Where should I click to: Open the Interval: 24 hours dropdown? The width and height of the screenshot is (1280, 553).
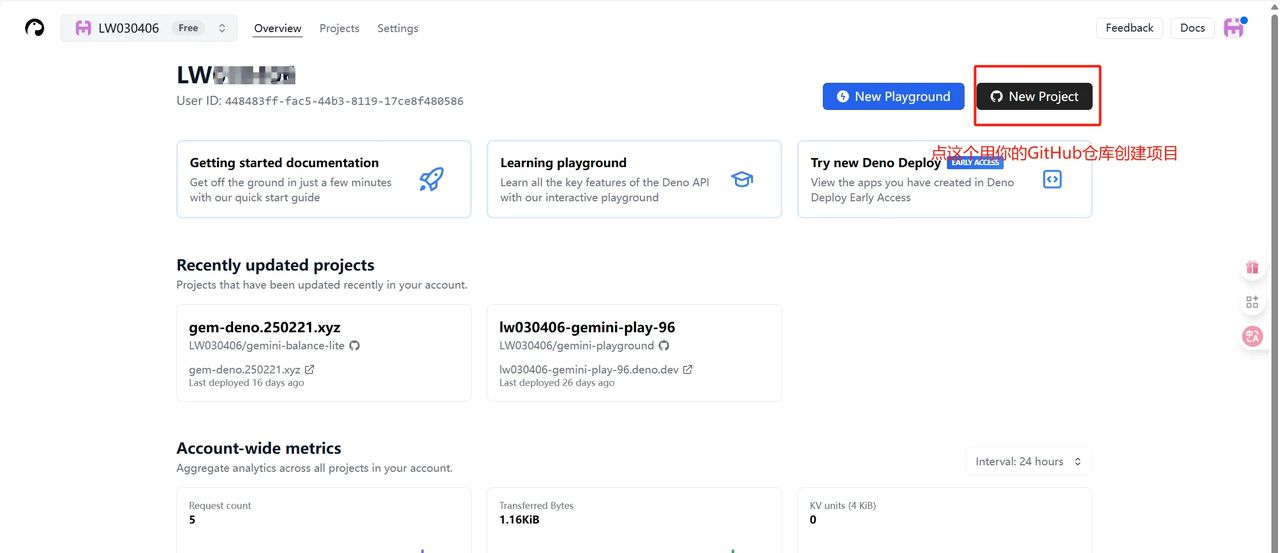point(1028,462)
